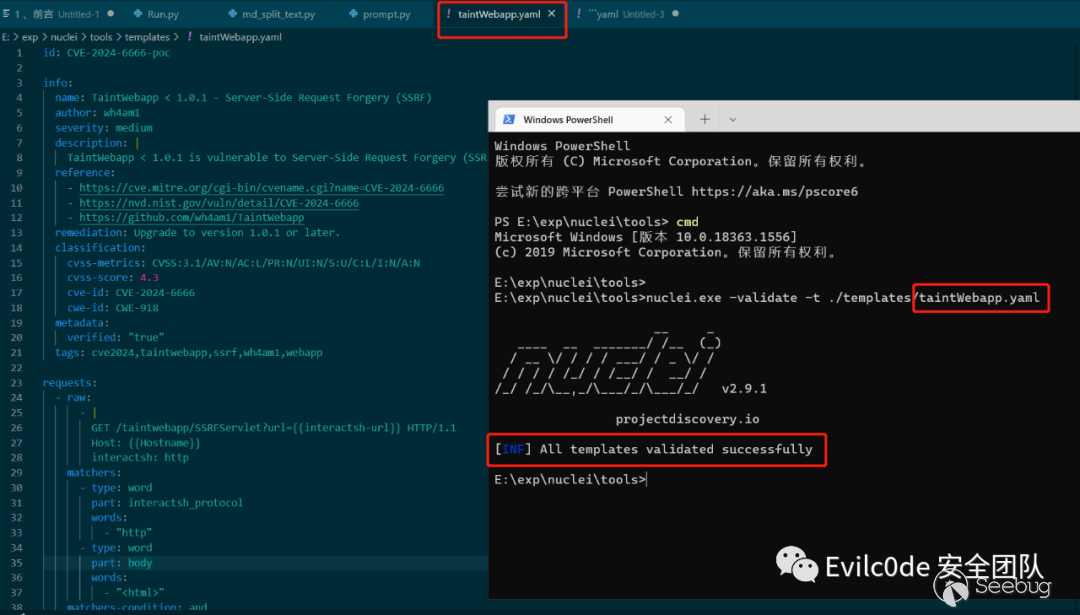Click Python icon on prompt.py tab
This screenshot has height=615, width=1080.
coord(353,14)
